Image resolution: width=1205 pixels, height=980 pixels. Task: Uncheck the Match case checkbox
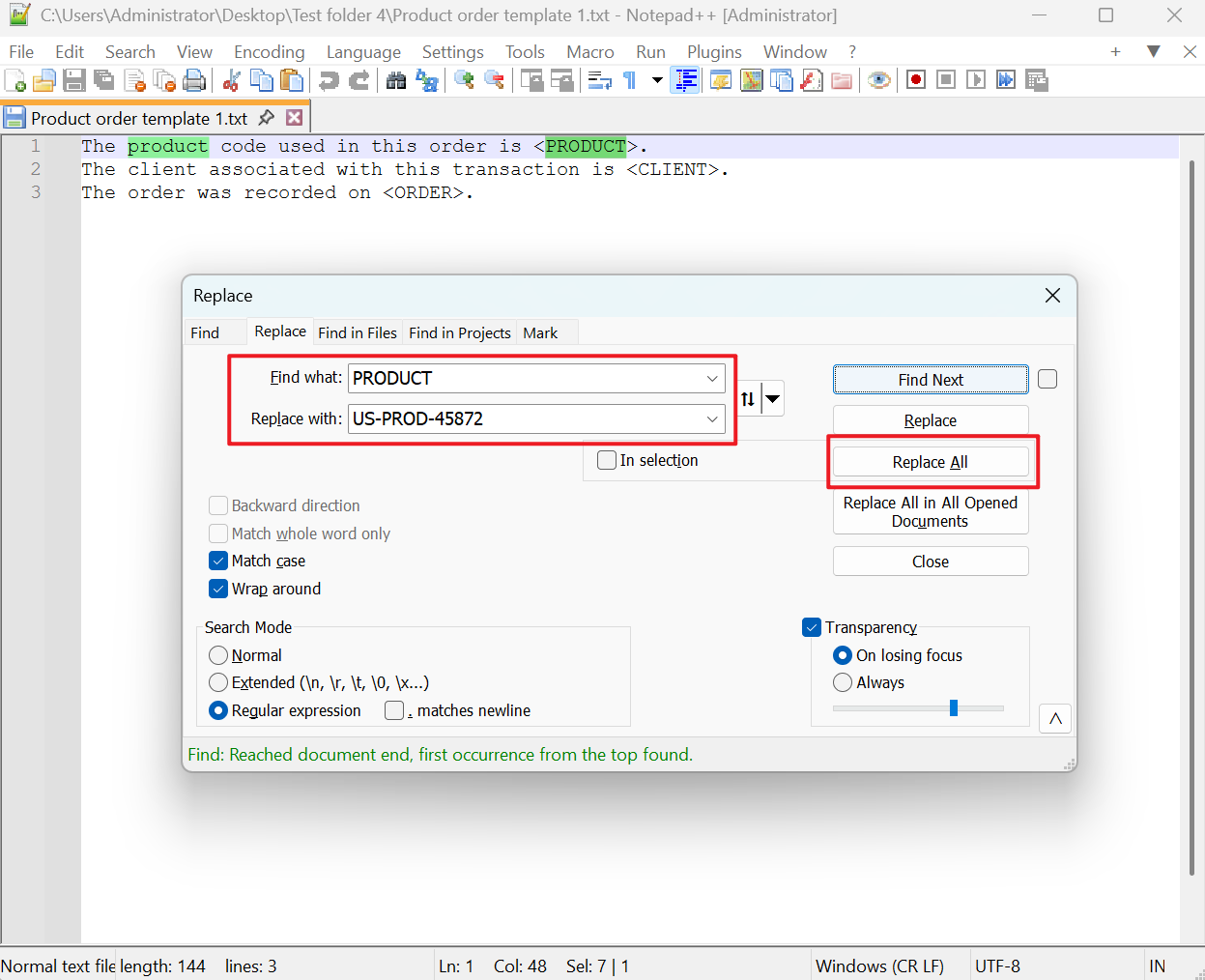pos(219,561)
